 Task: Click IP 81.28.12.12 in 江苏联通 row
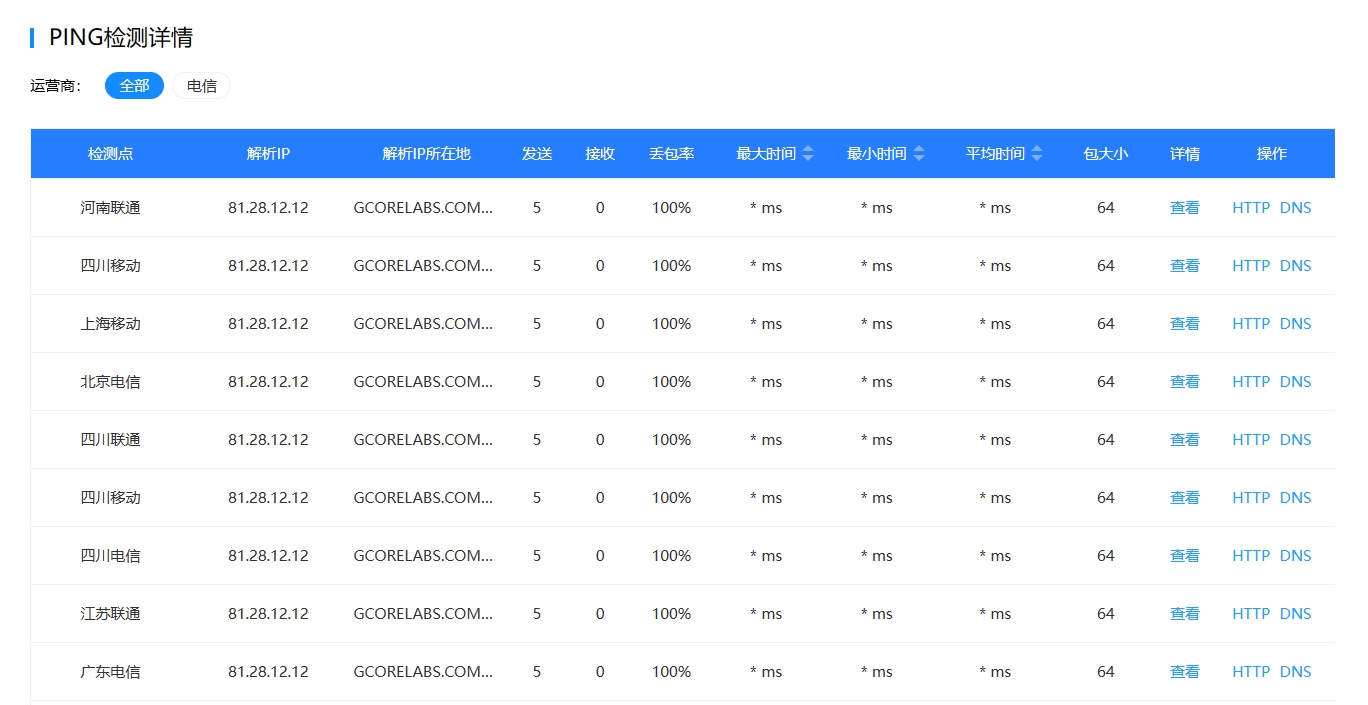click(x=270, y=613)
